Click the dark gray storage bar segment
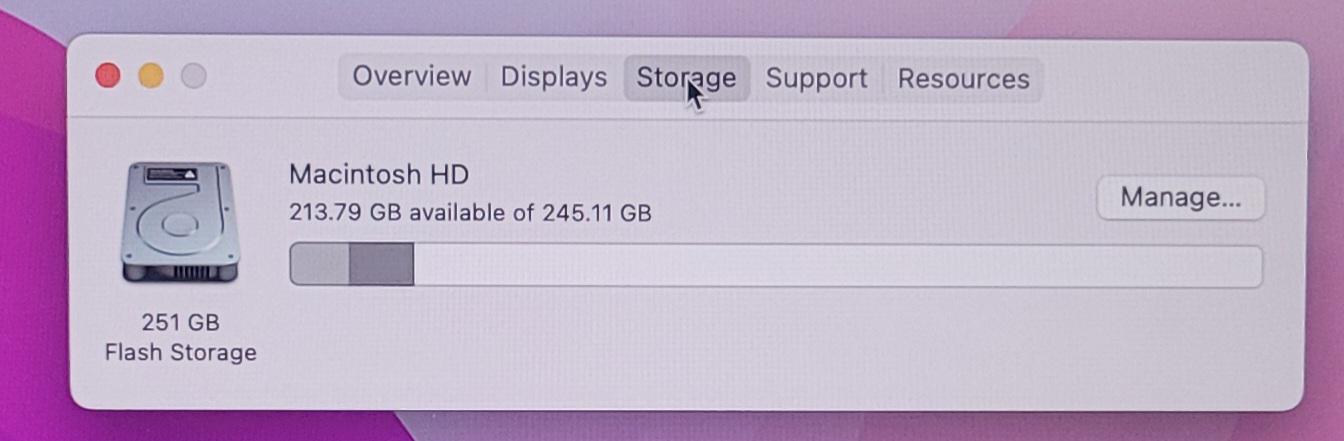 click(x=382, y=265)
